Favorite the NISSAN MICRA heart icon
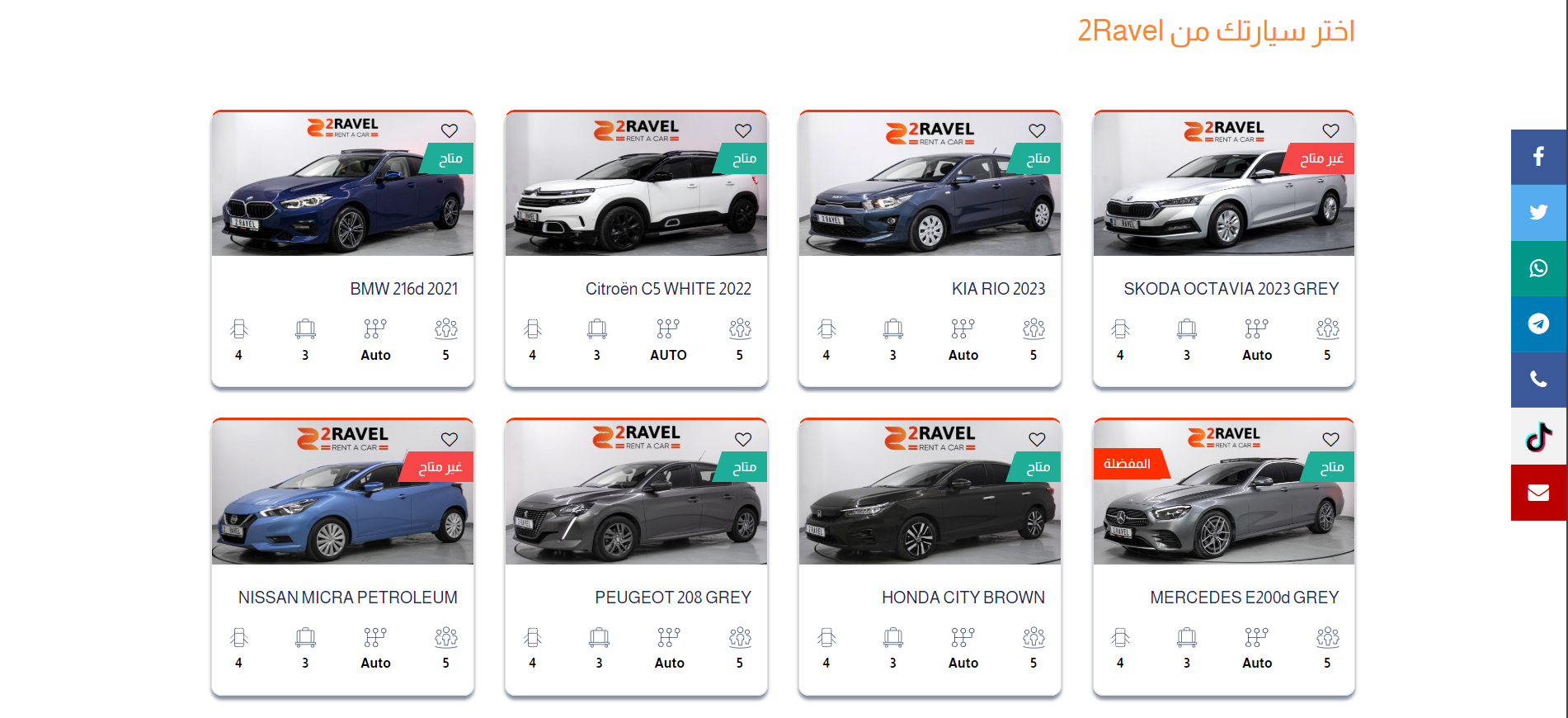Viewport: 1568px width, 718px height. tap(450, 439)
